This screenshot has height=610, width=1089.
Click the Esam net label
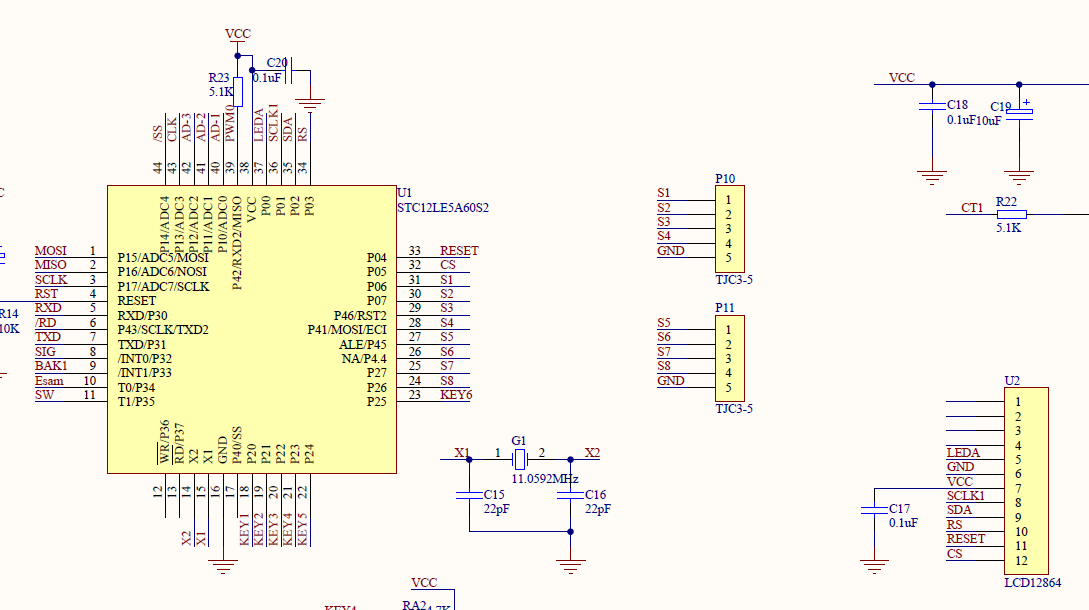(x=49, y=381)
